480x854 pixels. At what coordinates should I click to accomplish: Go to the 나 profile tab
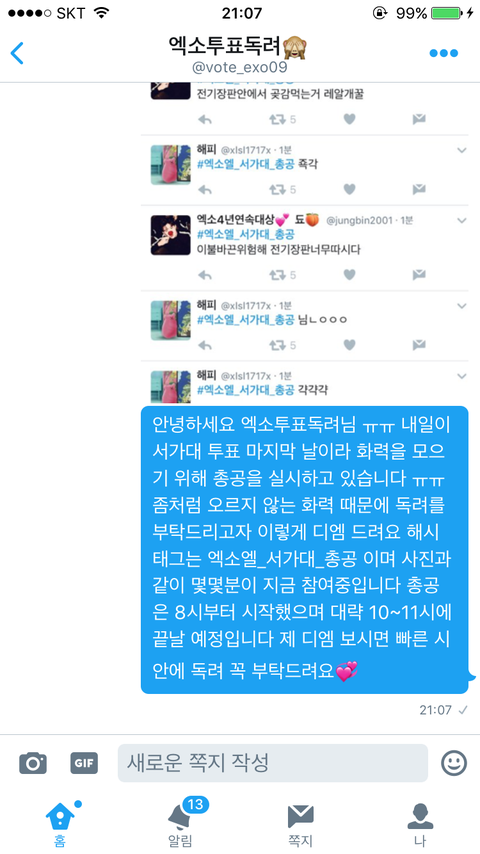420,824
